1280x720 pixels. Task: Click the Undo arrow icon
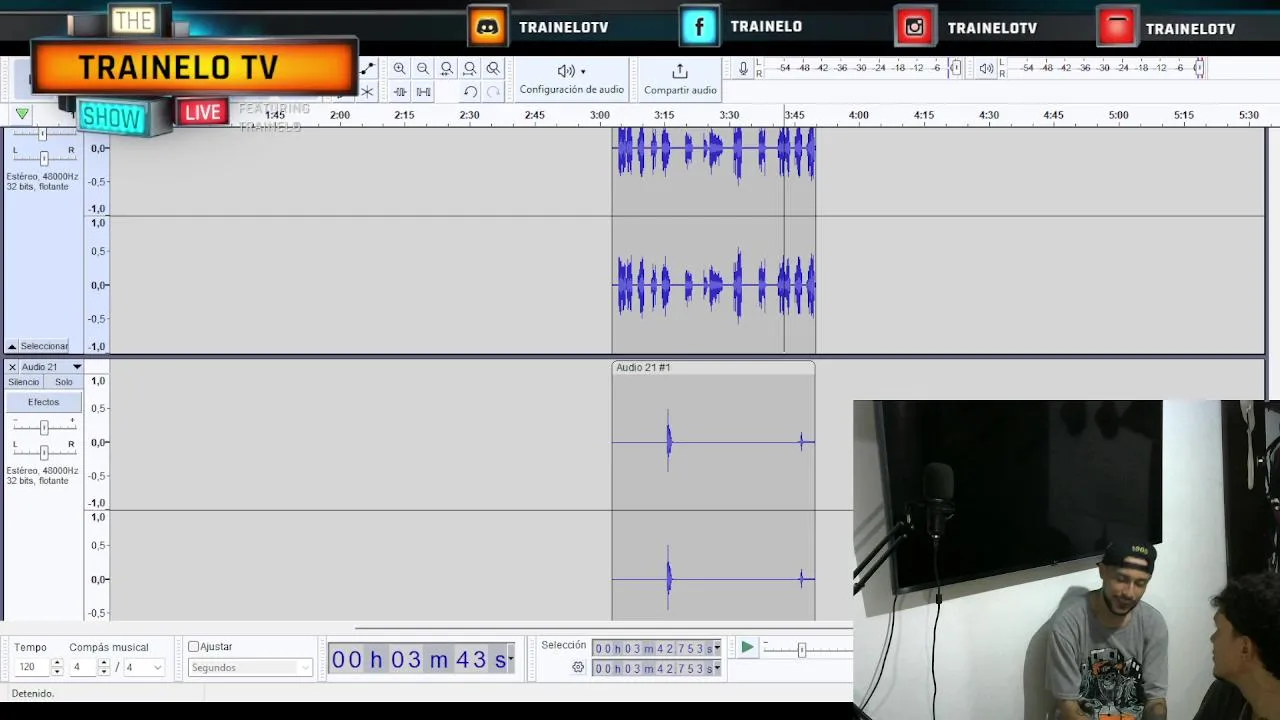coord(470,92)
